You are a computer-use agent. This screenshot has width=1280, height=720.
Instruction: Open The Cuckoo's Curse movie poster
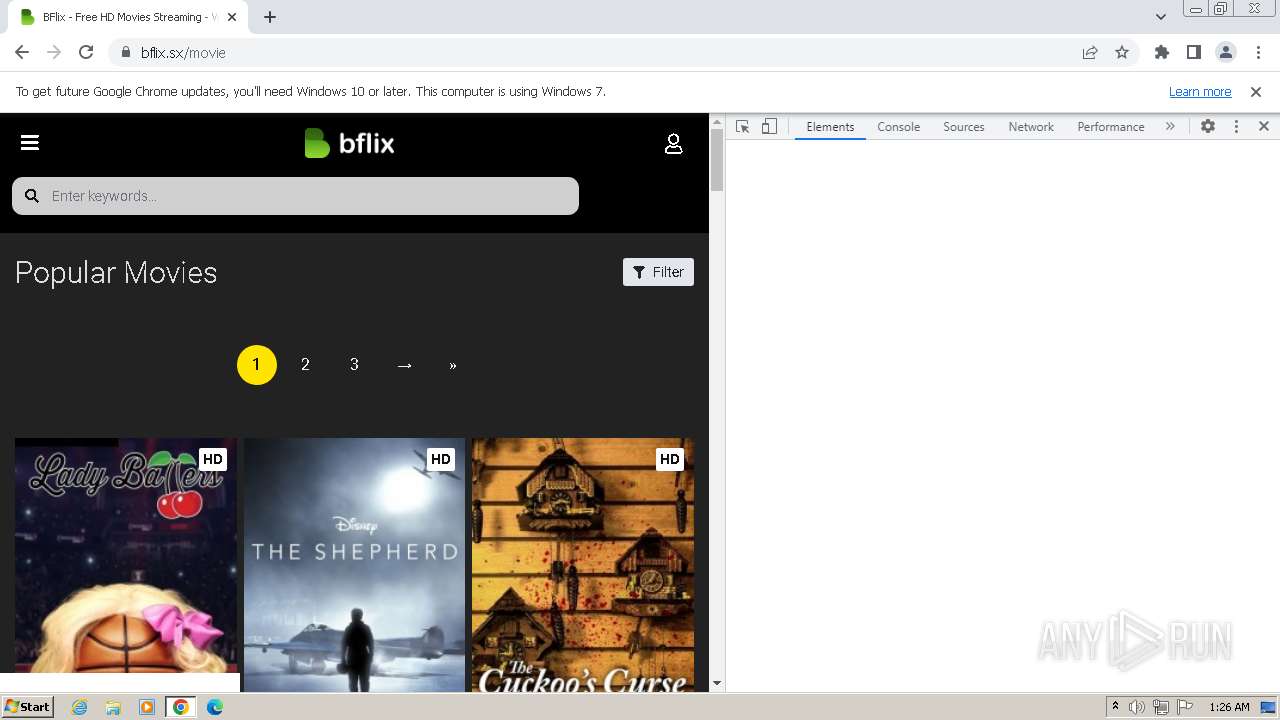click(x=583, y=564)
